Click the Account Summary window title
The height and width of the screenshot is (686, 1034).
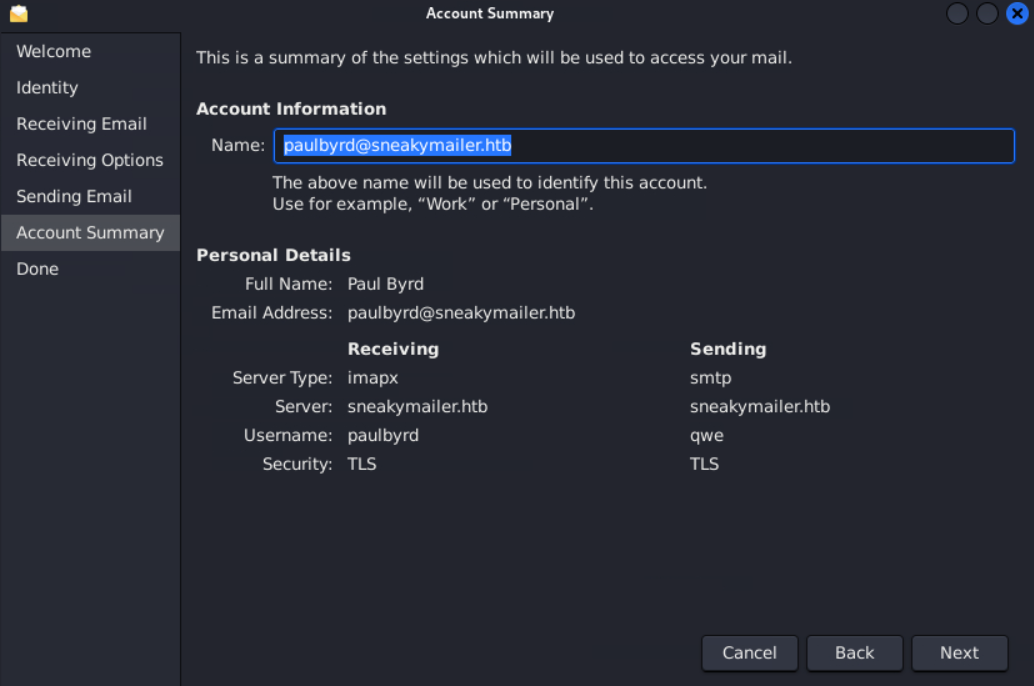490,13
